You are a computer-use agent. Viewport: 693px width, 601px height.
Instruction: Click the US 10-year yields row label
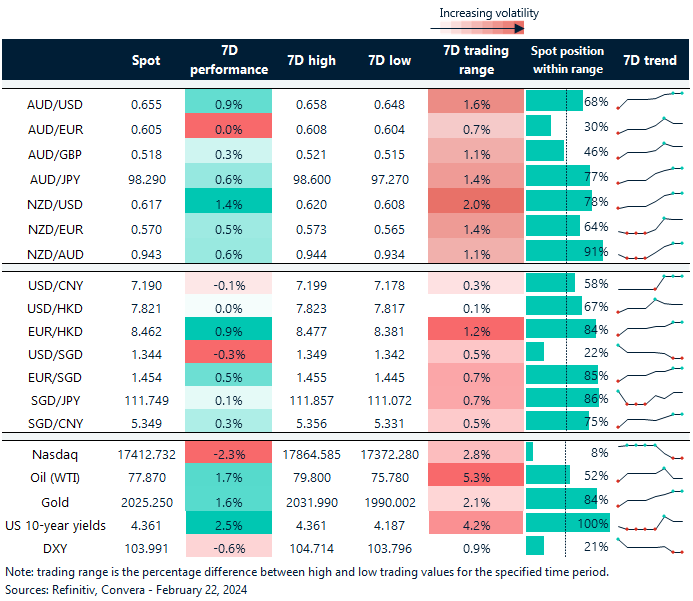58,522
